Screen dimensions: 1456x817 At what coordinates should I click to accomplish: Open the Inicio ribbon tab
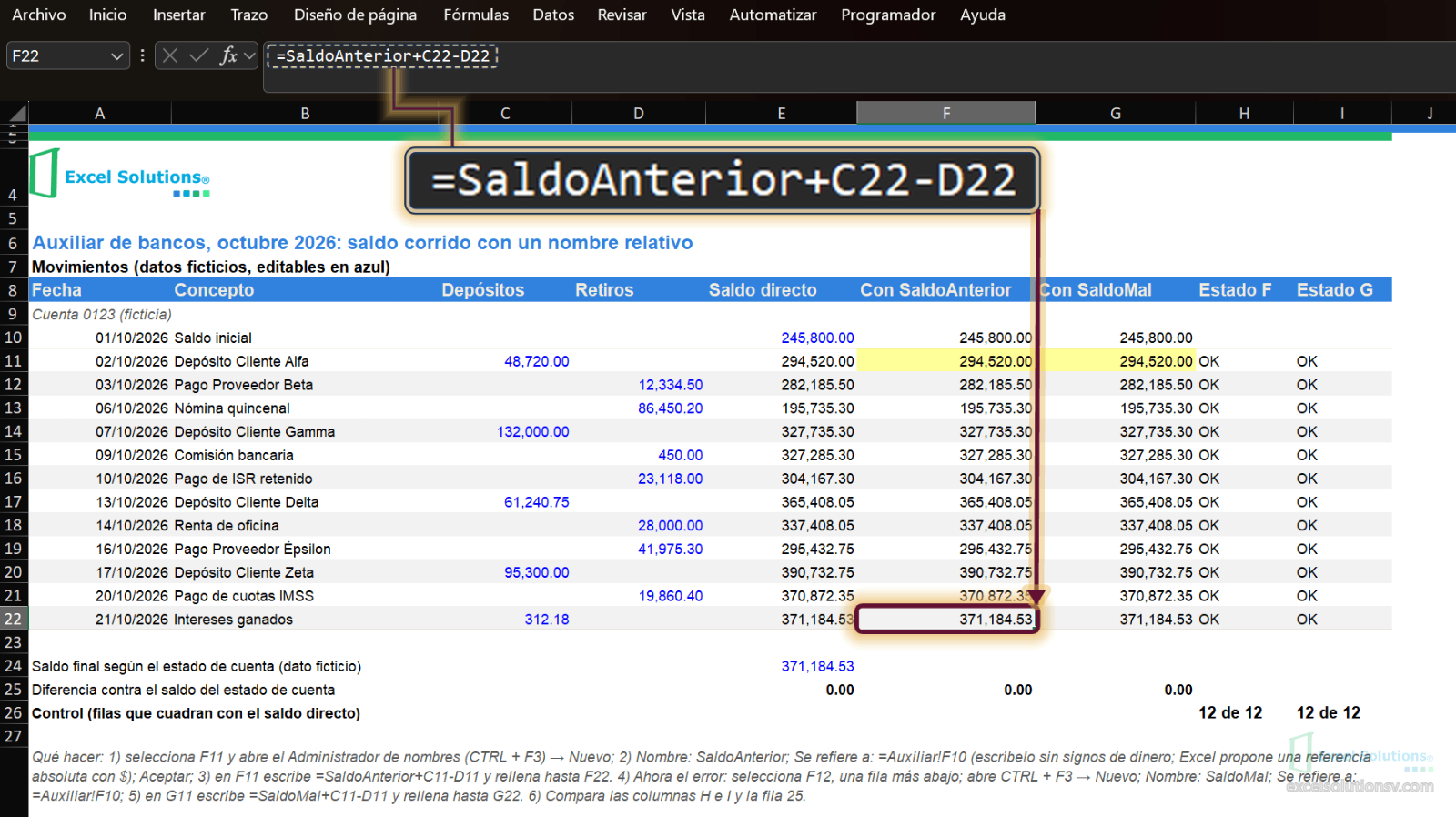(x=107, y=15)
